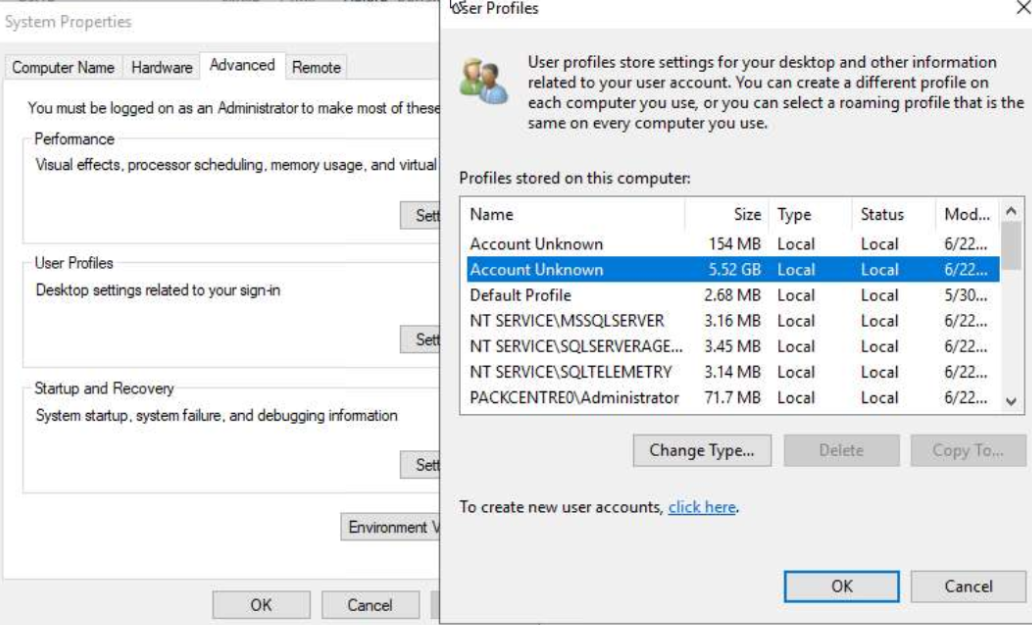
Task: Close the User Profiles dialog
Action: click(x=1023, y=8)
